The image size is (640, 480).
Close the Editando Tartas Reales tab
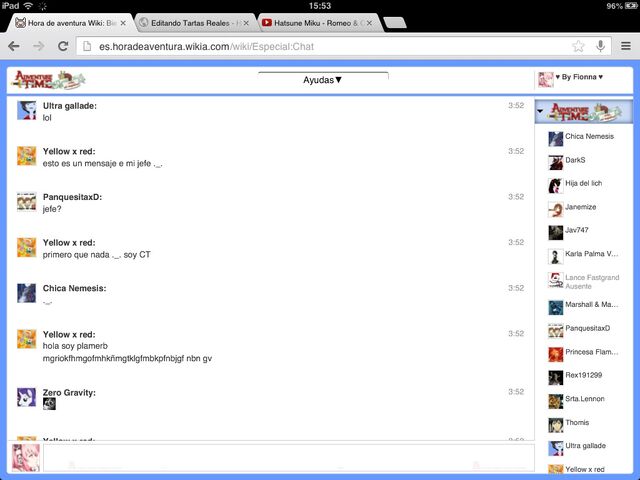click(x=246, y=23)
